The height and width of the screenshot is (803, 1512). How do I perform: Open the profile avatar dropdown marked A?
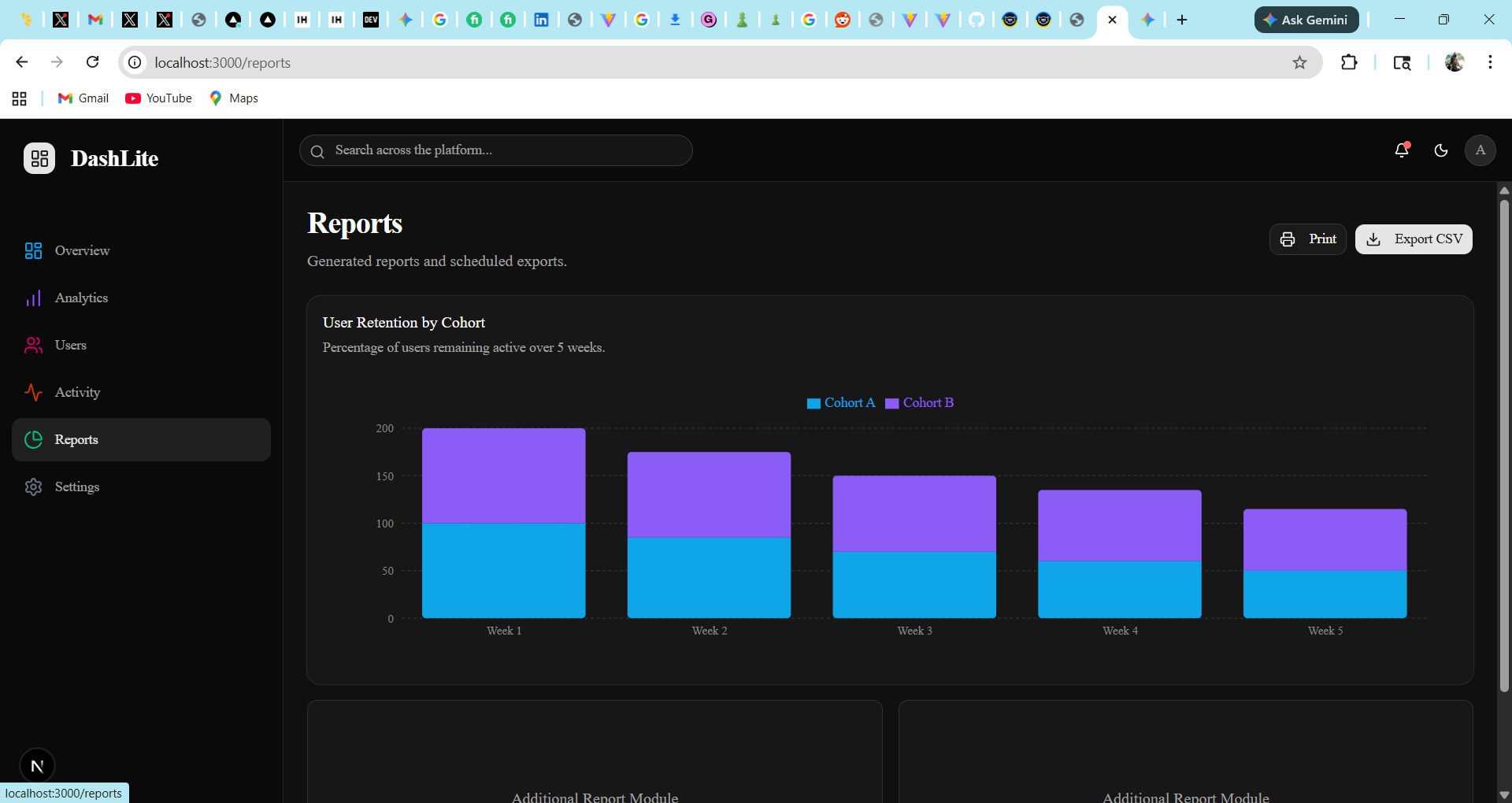tap(1480, 150)
